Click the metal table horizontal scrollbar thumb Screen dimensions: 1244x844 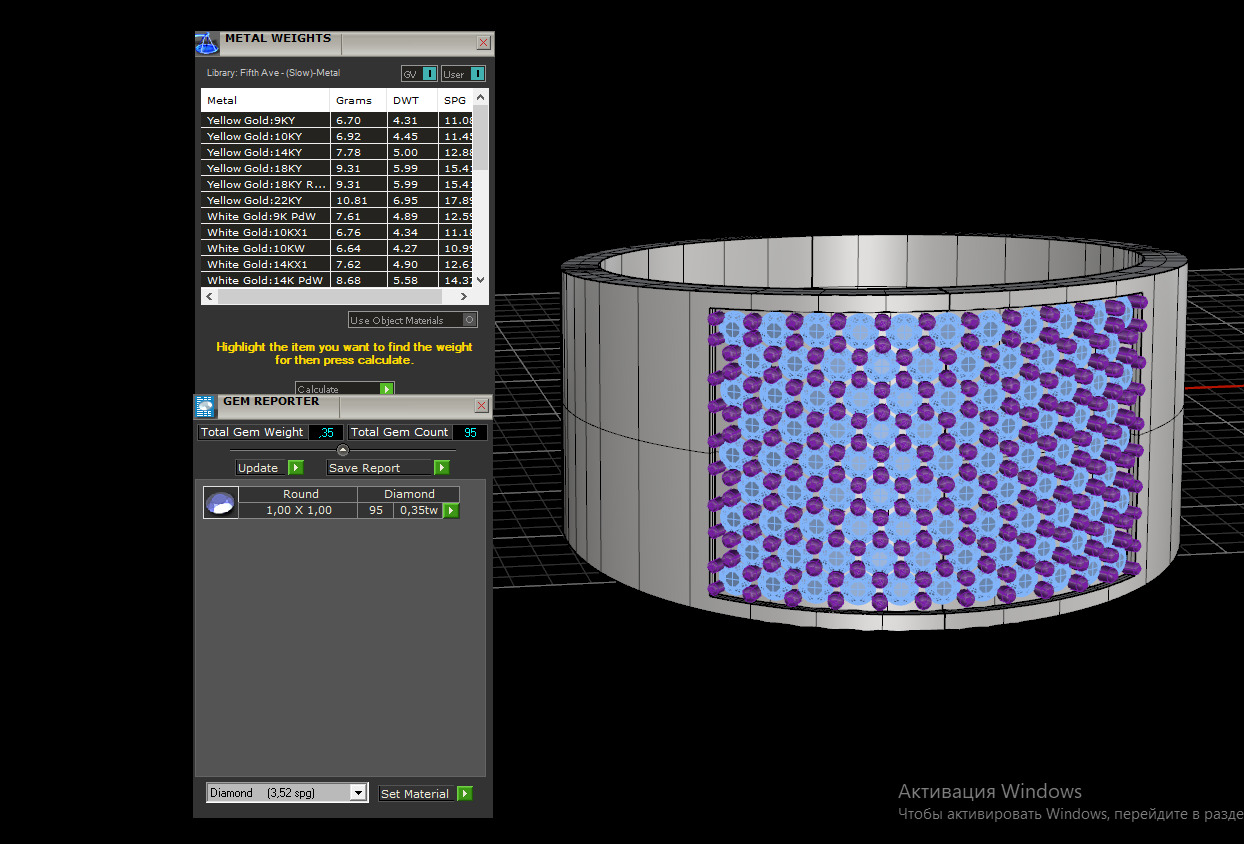click(329, 297)
